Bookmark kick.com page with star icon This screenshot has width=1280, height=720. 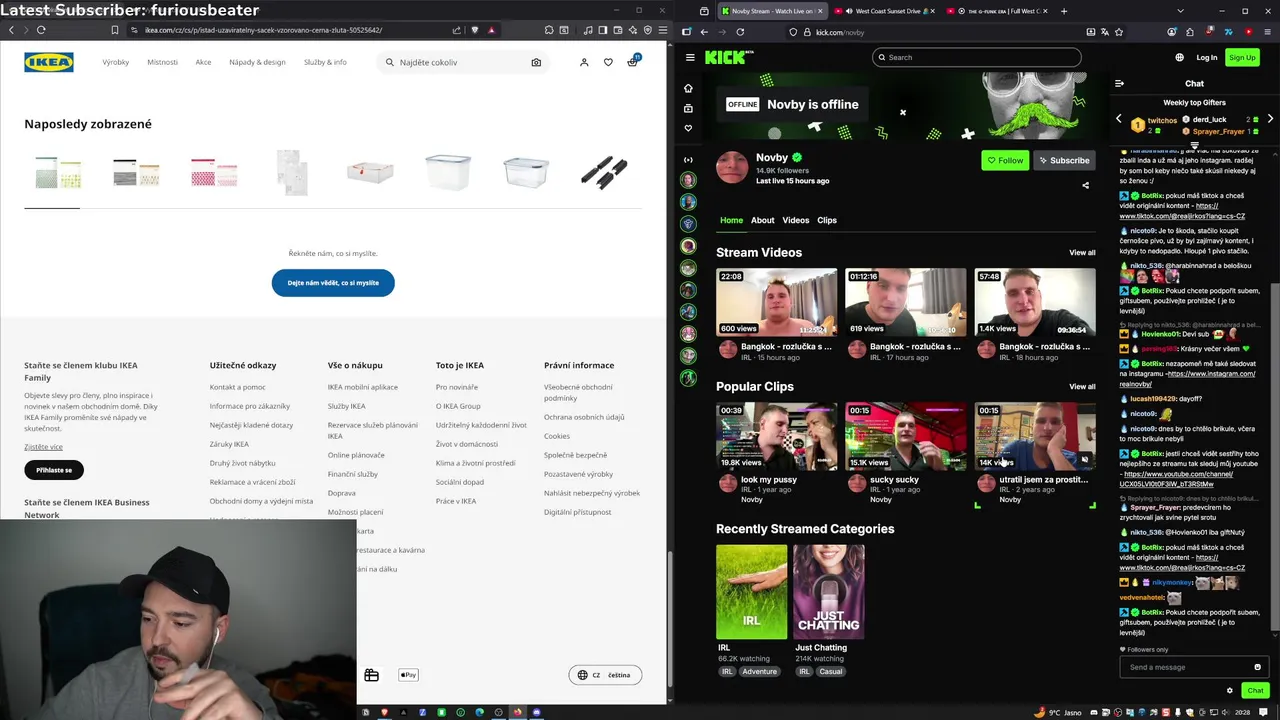pyautogui.click(x=1119, y=32)
